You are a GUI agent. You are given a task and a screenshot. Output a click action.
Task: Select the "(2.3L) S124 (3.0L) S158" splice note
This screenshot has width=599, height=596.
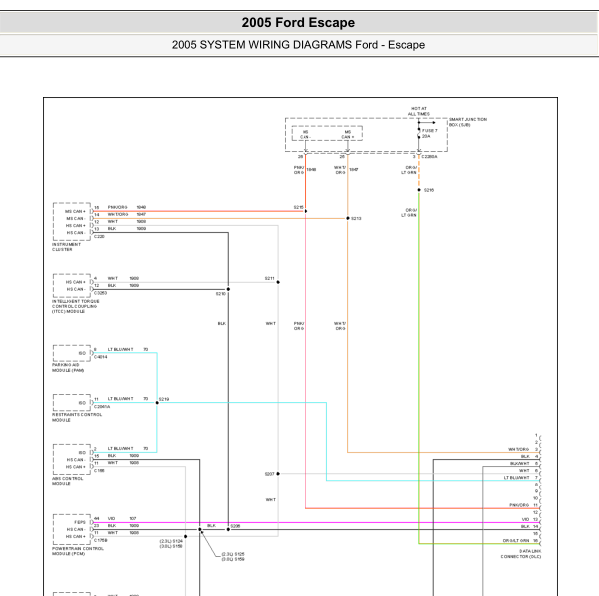click(171, 543)
